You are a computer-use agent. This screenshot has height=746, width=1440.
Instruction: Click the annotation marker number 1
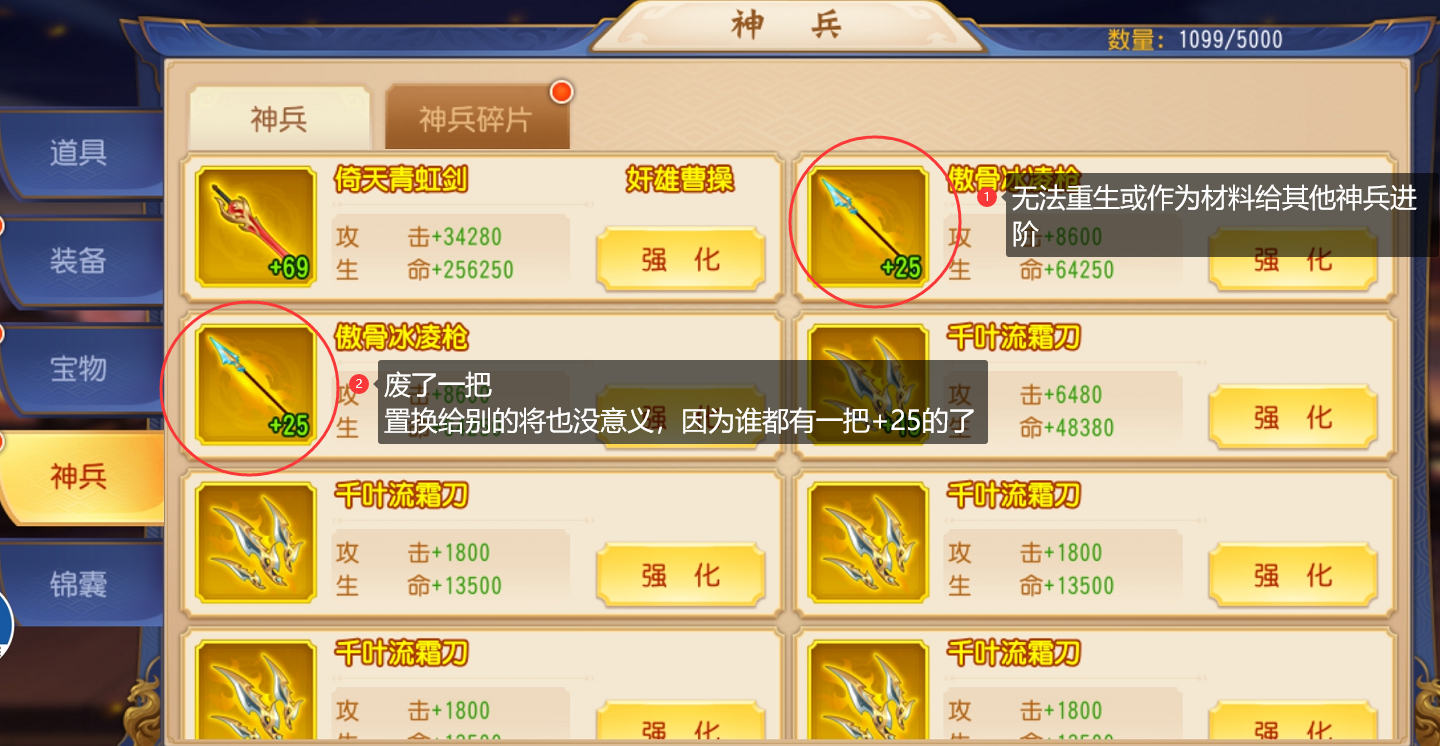pyautogui.click(x=987, y=198)
